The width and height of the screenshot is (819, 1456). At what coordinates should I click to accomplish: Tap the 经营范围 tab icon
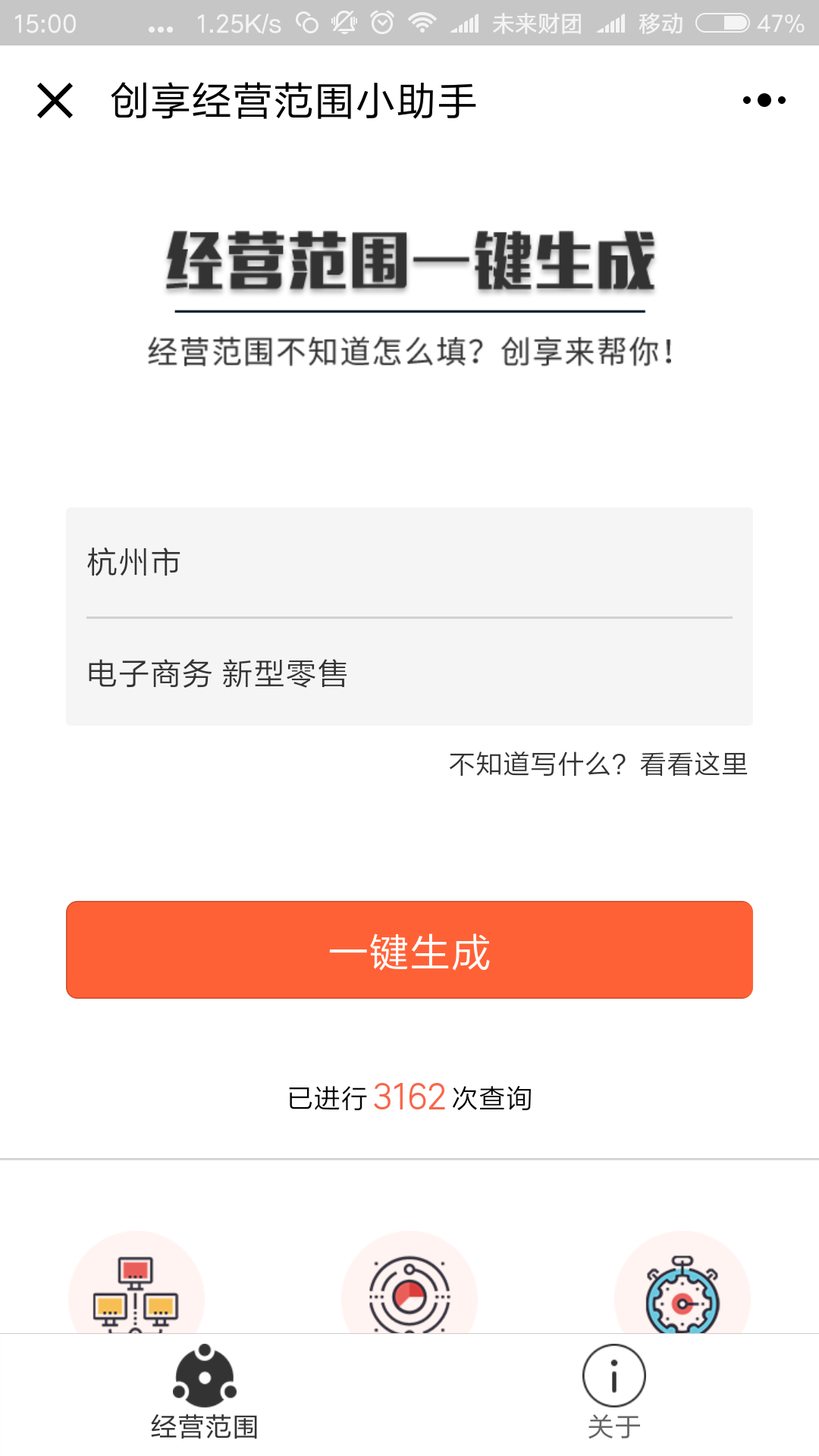point(205,1376)
